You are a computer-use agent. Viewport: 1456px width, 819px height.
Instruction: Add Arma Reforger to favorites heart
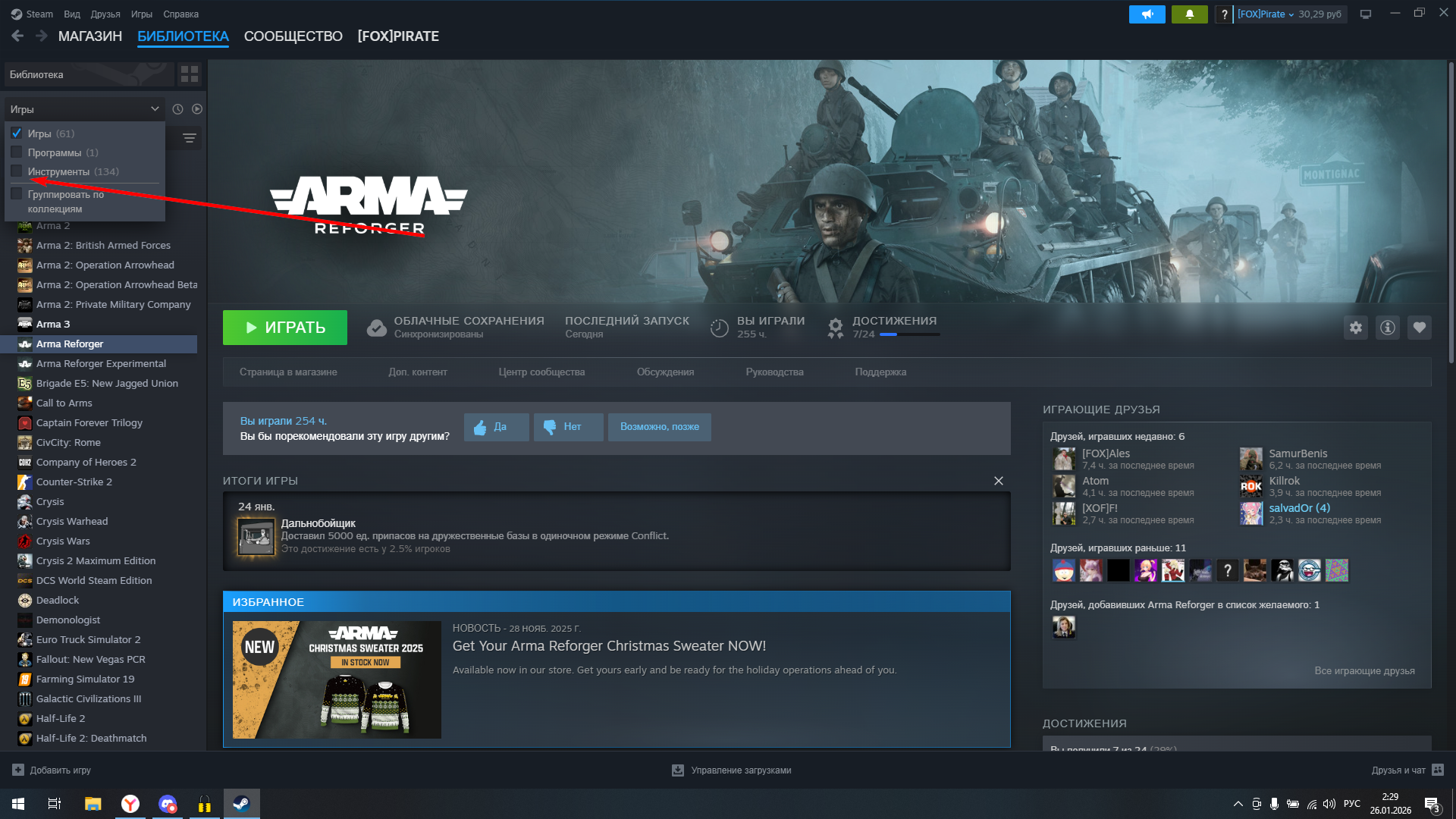[x=1419, y=328]
